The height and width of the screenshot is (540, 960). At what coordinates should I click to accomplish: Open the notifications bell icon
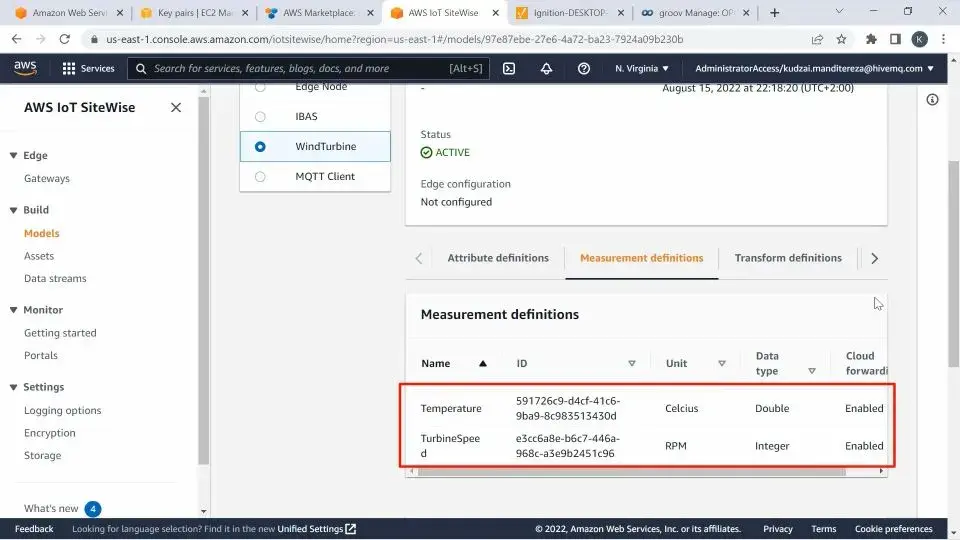click(x=546, y=69)
